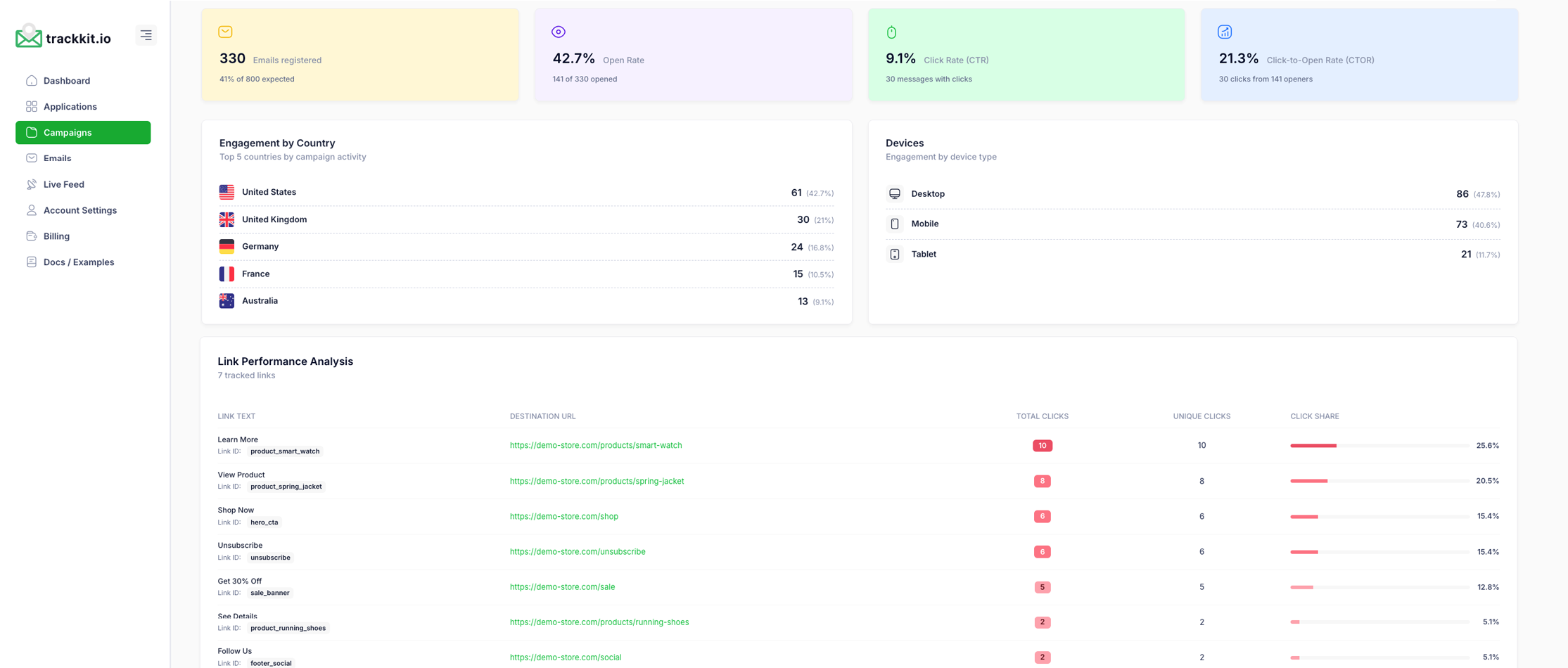Click the hero_cta Link ID badge
The height and width of the screenshot is (668, 1568).
(x=264, y=522)
